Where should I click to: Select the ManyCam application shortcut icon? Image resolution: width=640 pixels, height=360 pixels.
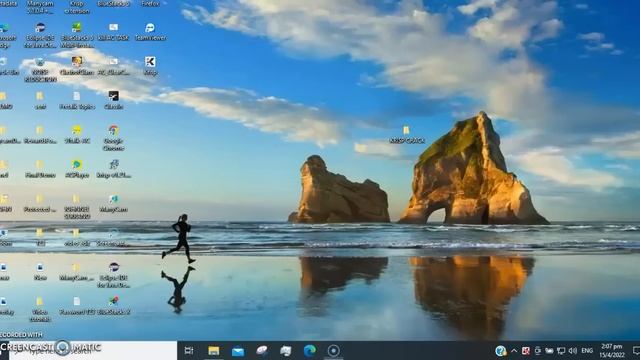pyautogui.click(x=113, y=203)
